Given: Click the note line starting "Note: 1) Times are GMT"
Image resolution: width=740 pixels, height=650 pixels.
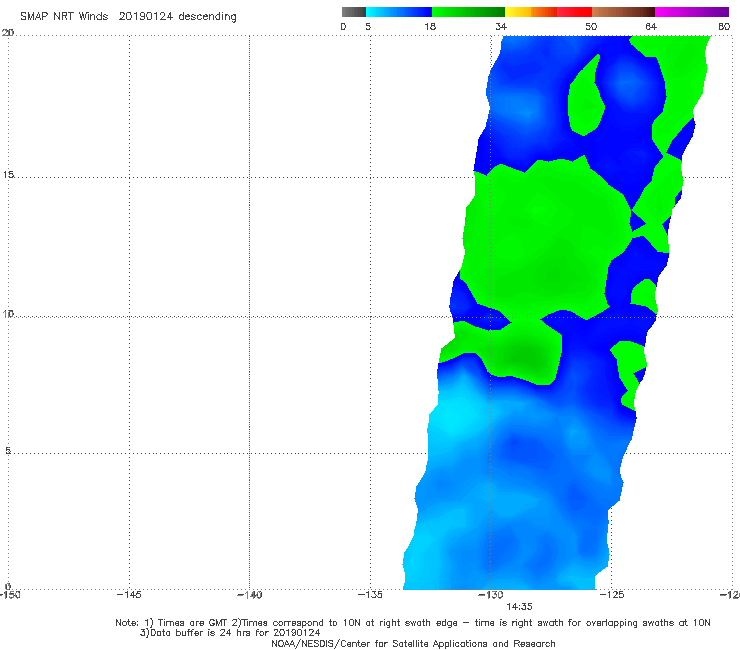Looking at the screenshot, I should click(x=412, y=623).
